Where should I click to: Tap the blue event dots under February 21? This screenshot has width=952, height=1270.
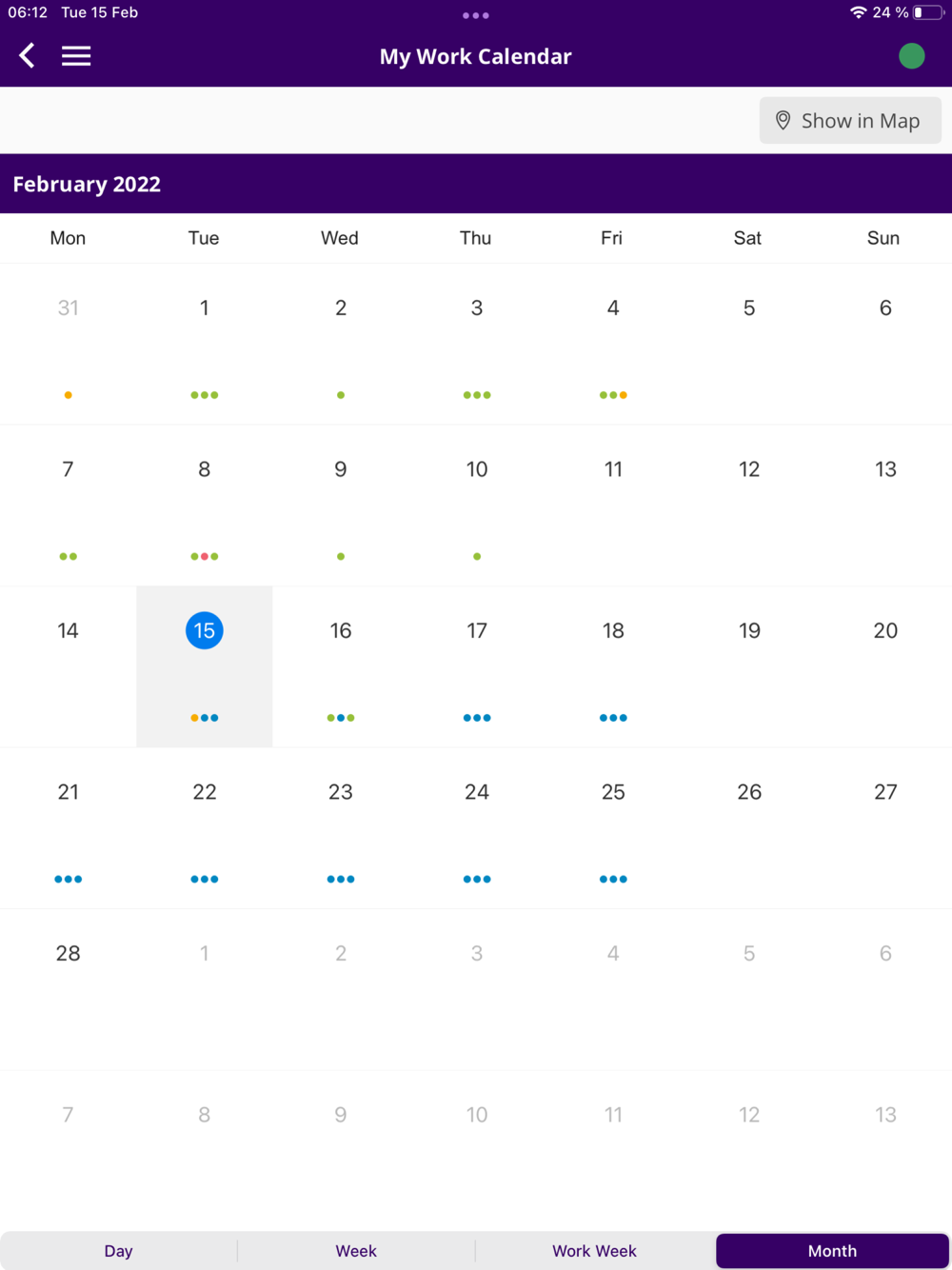pyautogui.click(x=69, y=879)
